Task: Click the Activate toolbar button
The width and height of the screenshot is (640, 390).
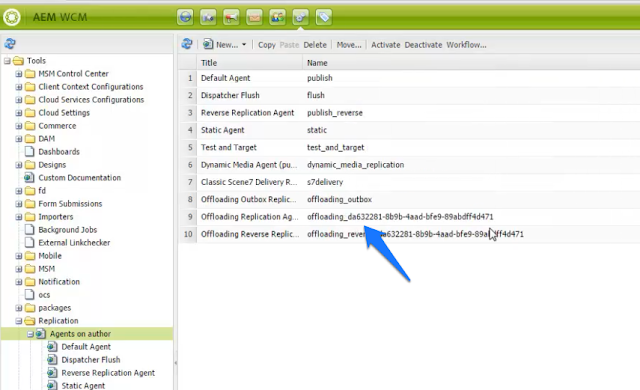Action: click(x=385, y=45)
